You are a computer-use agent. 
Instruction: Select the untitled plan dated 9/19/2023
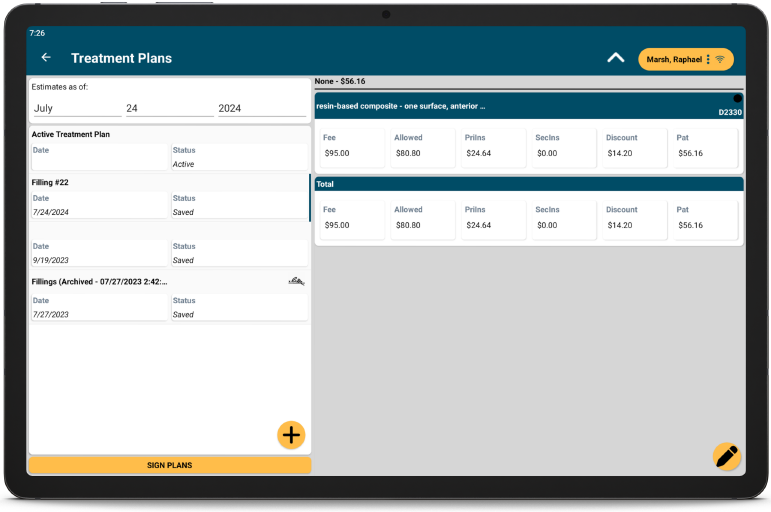tap(168, 252)
